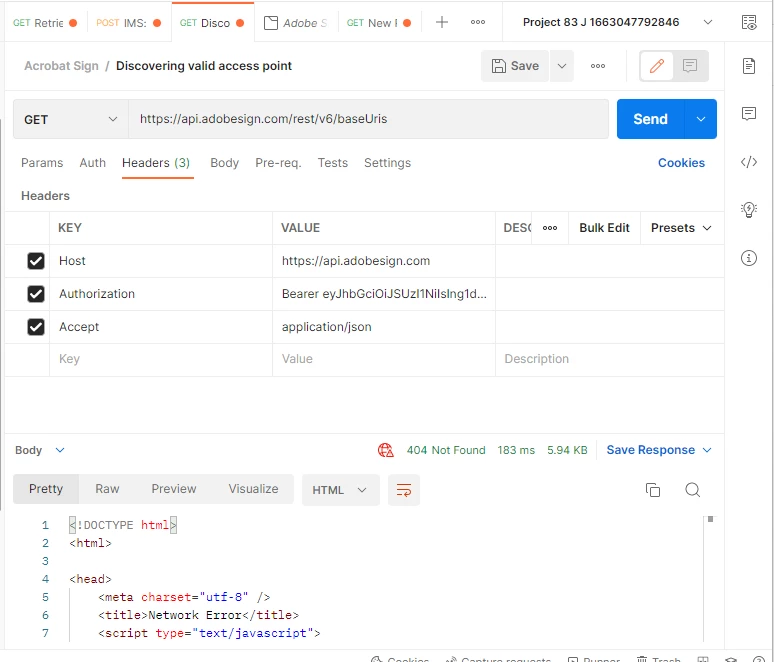Click the network error globe icon
This screenshot has height=662, width=774.
[386, 450]
